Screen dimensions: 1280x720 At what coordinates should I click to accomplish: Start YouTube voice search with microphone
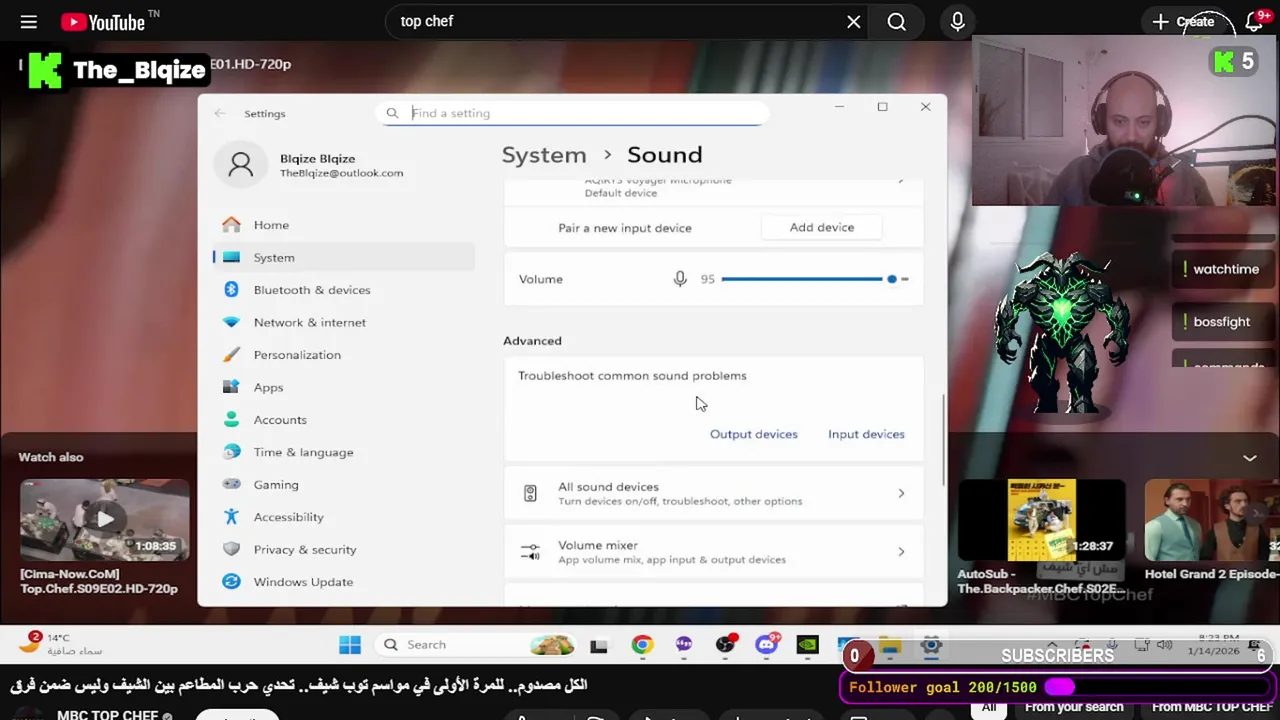pyautogui.click(x=957, y=21)
